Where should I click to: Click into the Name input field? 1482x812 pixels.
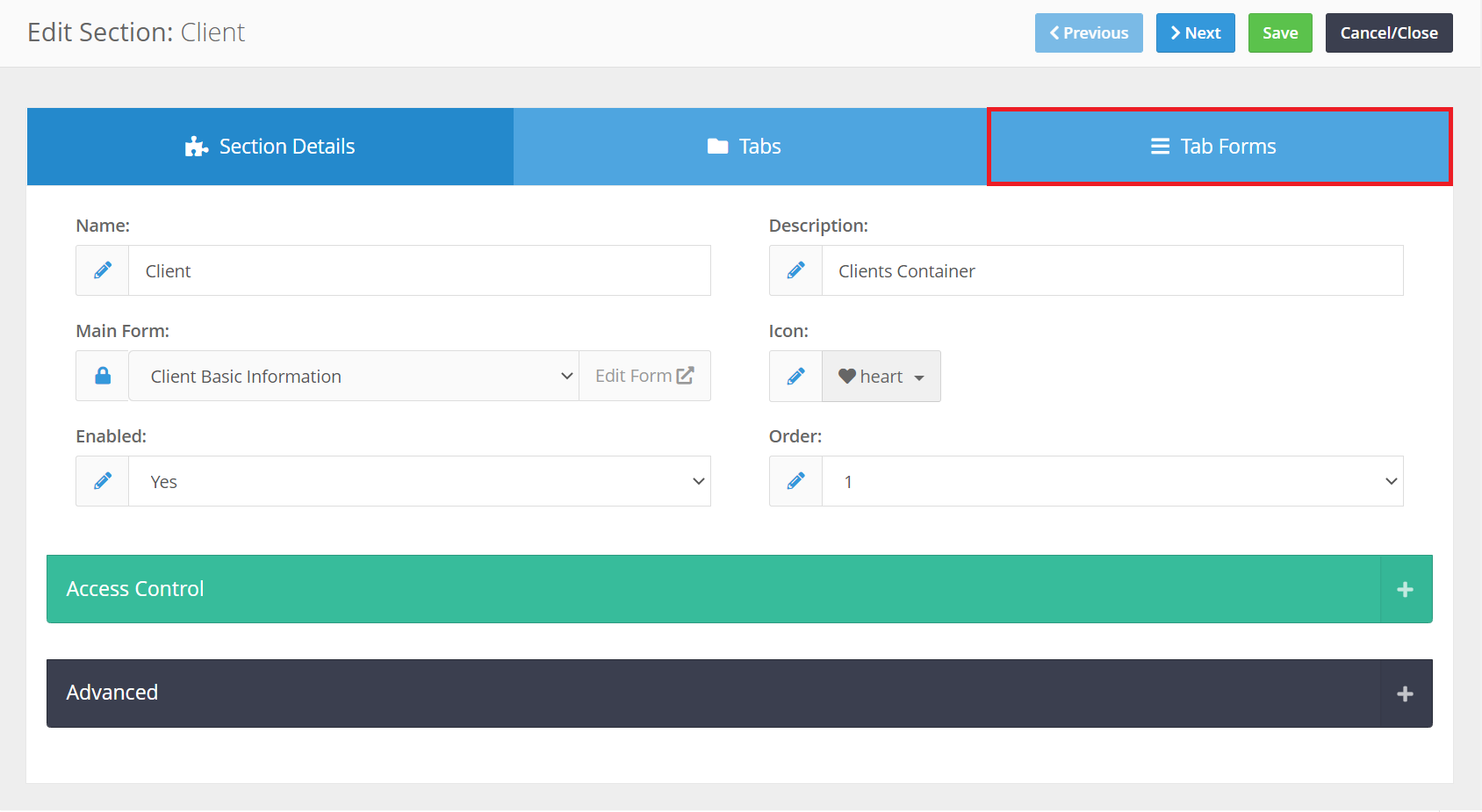420,270
